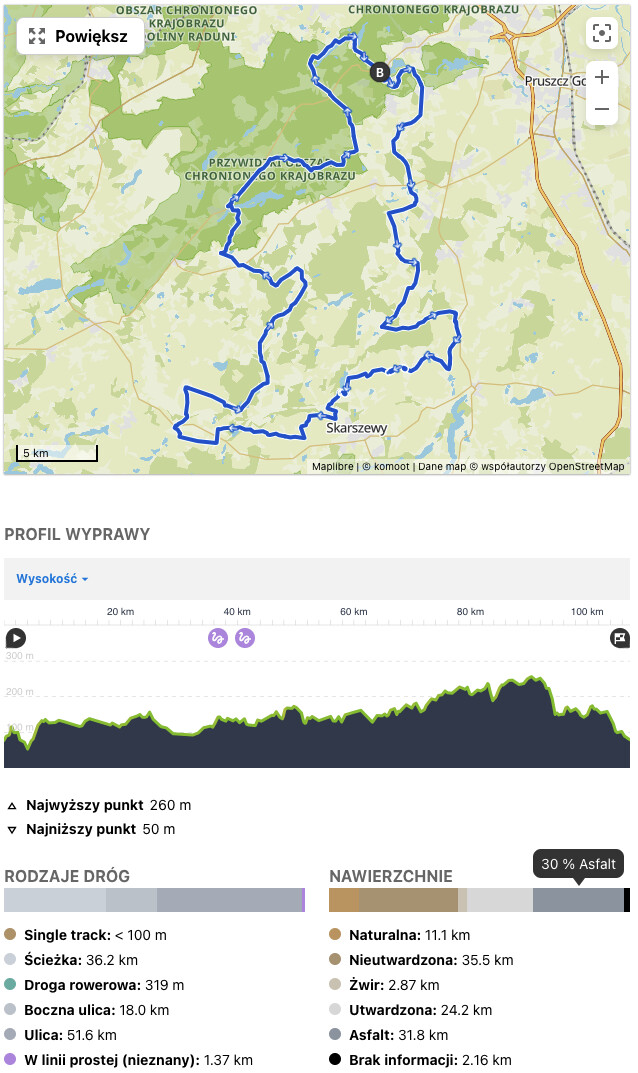The height and width of the screenshot is (1073, 638).
Task: Open the Maplibre attribution link
Action: tap(333, 467)
